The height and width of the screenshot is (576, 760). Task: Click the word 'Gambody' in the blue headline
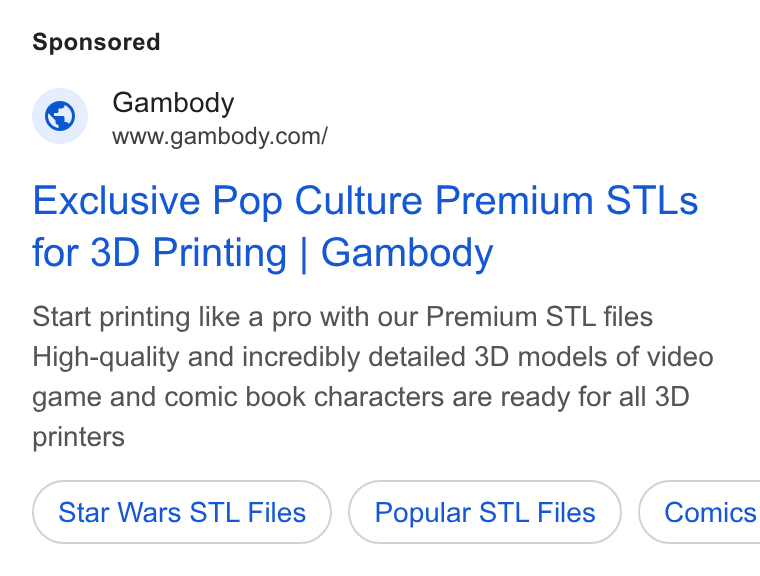(x=407, y=253)
